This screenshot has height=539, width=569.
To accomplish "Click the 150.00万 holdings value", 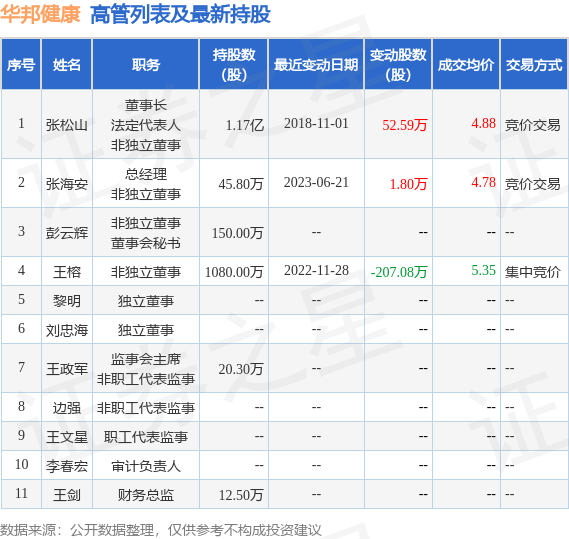I will (237, 233).
